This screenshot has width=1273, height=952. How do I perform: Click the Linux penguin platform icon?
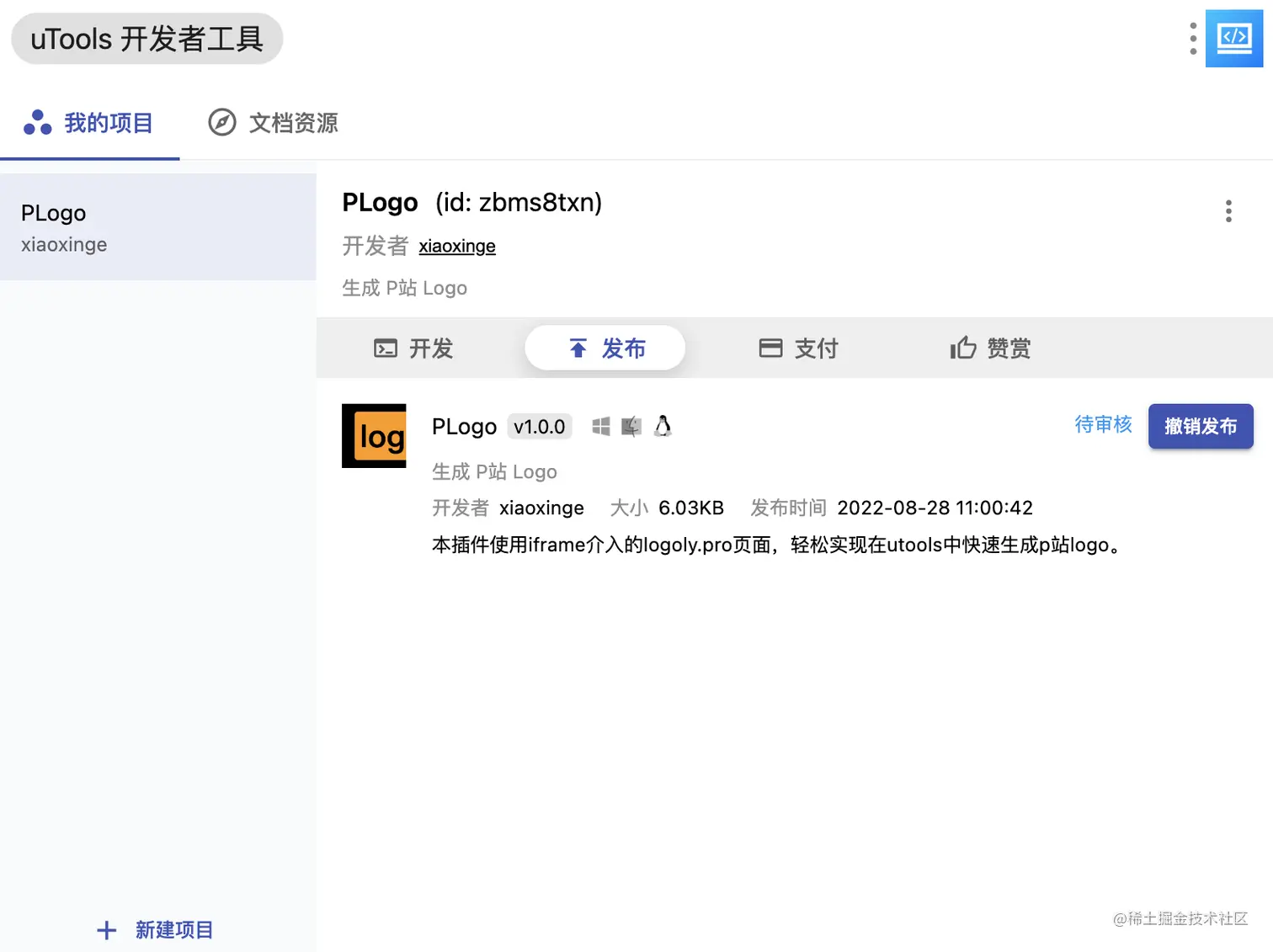tap(663, 426)
